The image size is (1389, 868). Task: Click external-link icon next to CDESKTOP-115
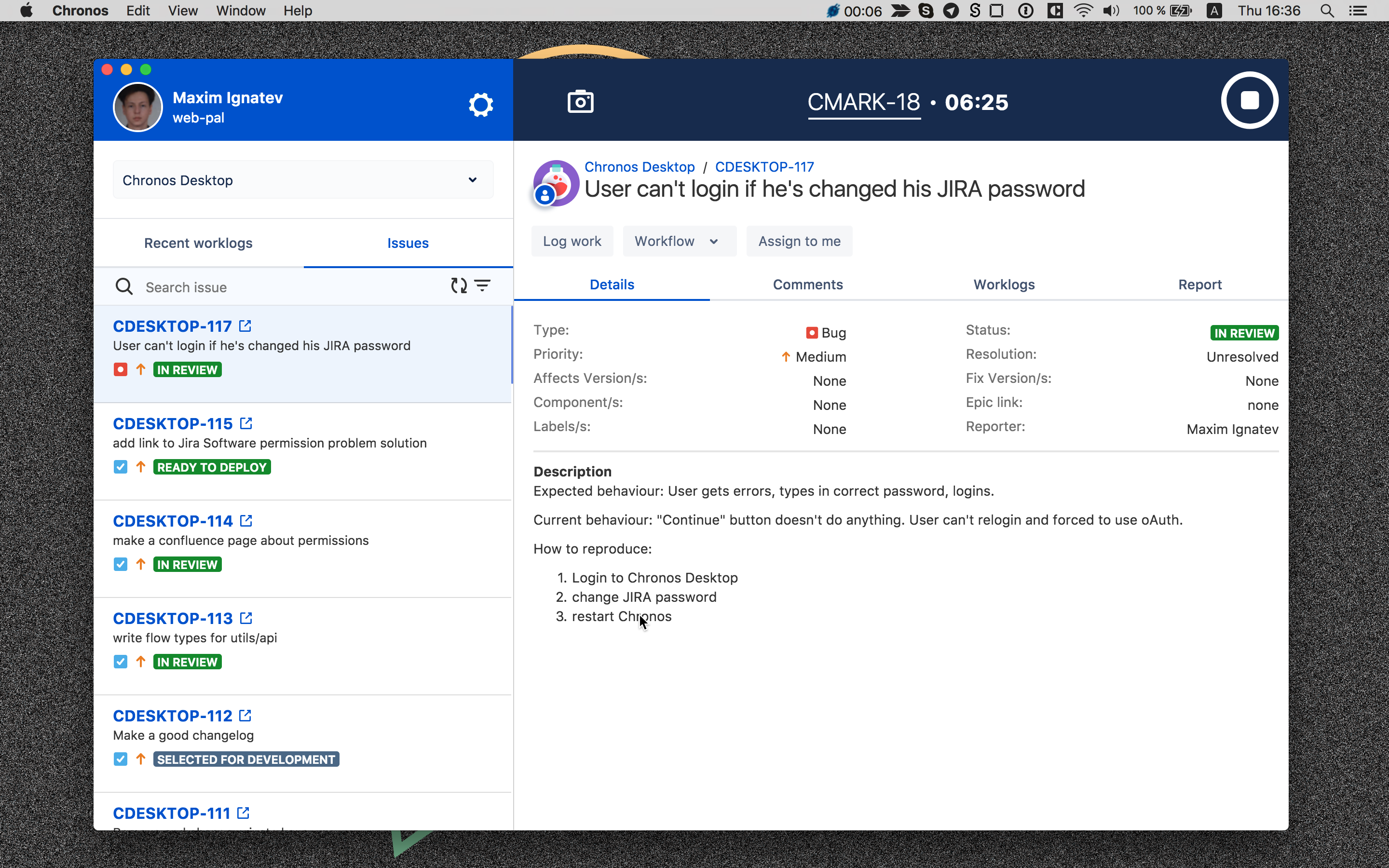point(246,424)
